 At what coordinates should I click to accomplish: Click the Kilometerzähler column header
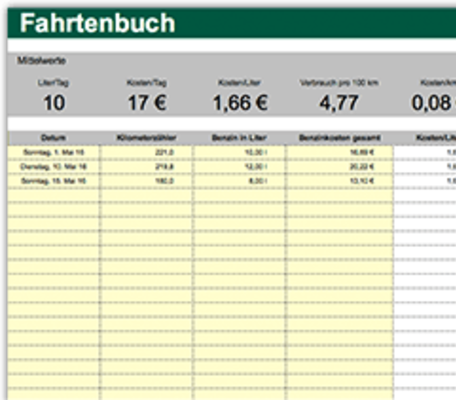coord(146,138)
